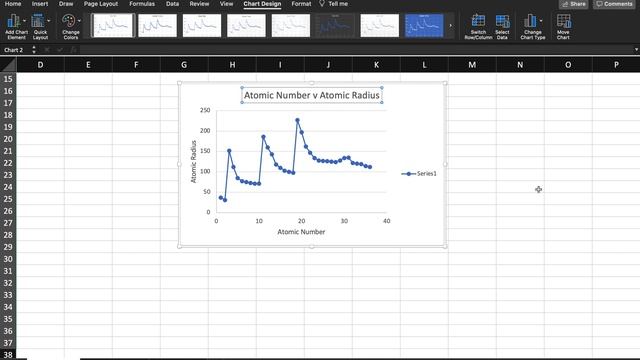Click the highest data point in the chart
640x360 pixels.
(x=297, y=120)
